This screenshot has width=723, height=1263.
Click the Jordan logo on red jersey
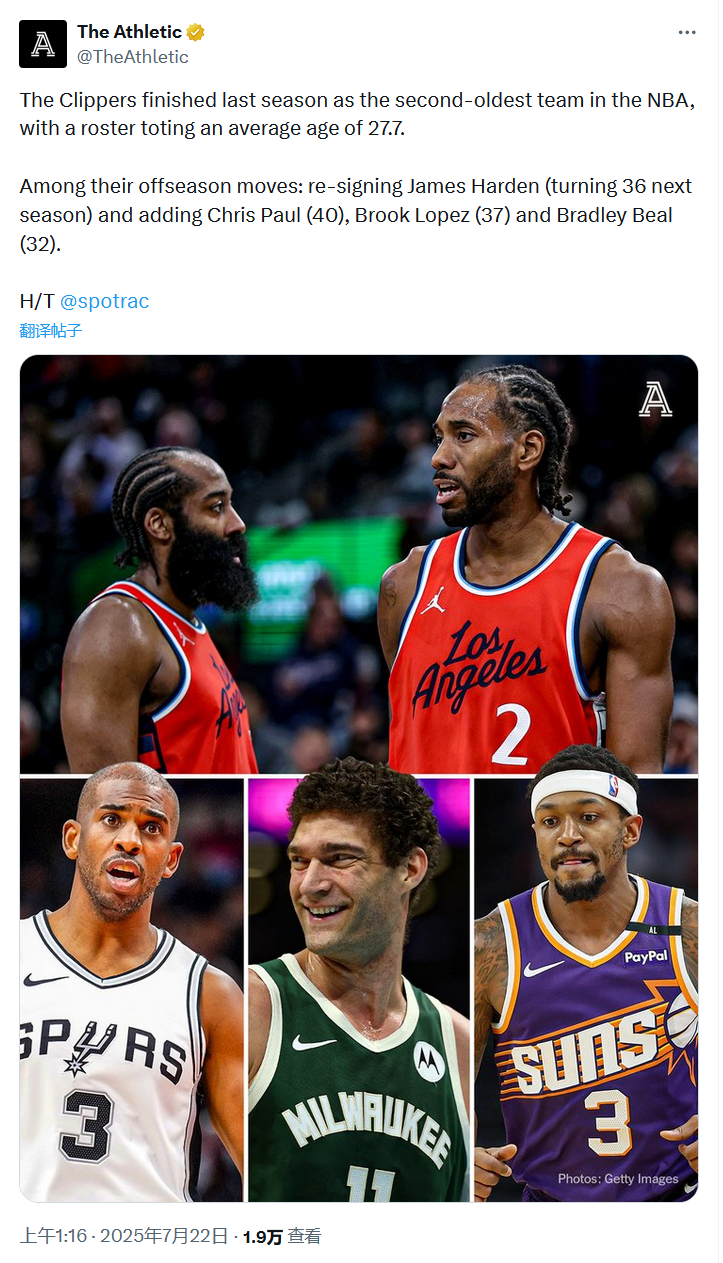click(x=433, y=600)
